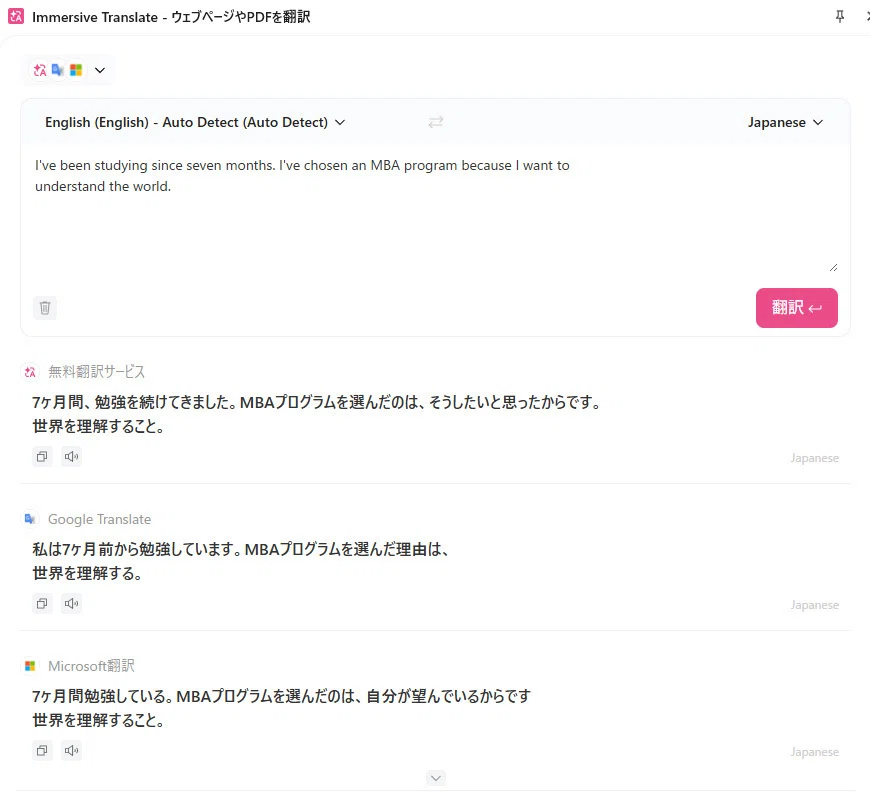Open the Japanese target language dropdown
This screenshot has width=870, height=796.
click(785, 122)
